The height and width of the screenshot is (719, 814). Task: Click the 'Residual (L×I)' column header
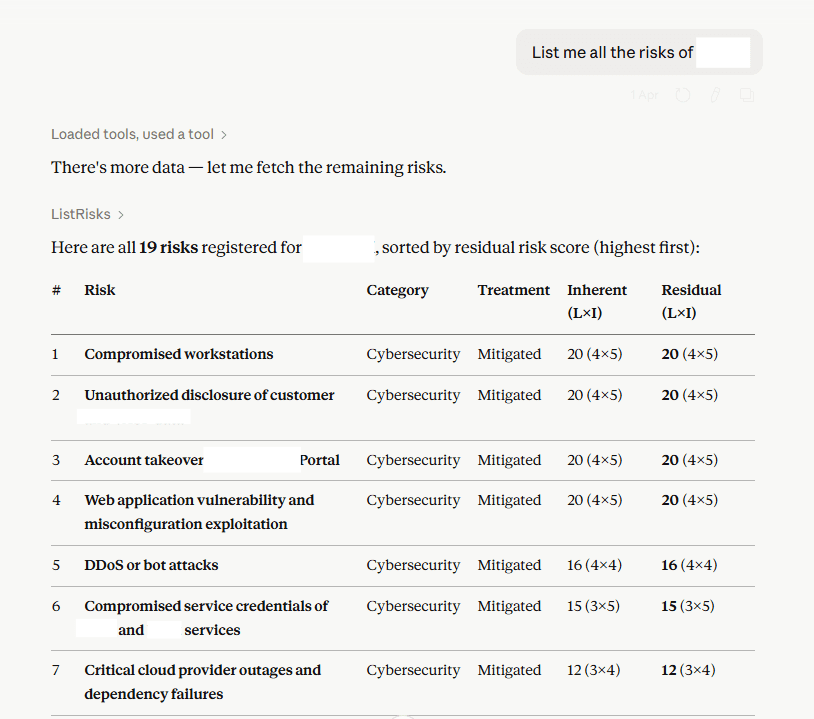coord(691,301)
